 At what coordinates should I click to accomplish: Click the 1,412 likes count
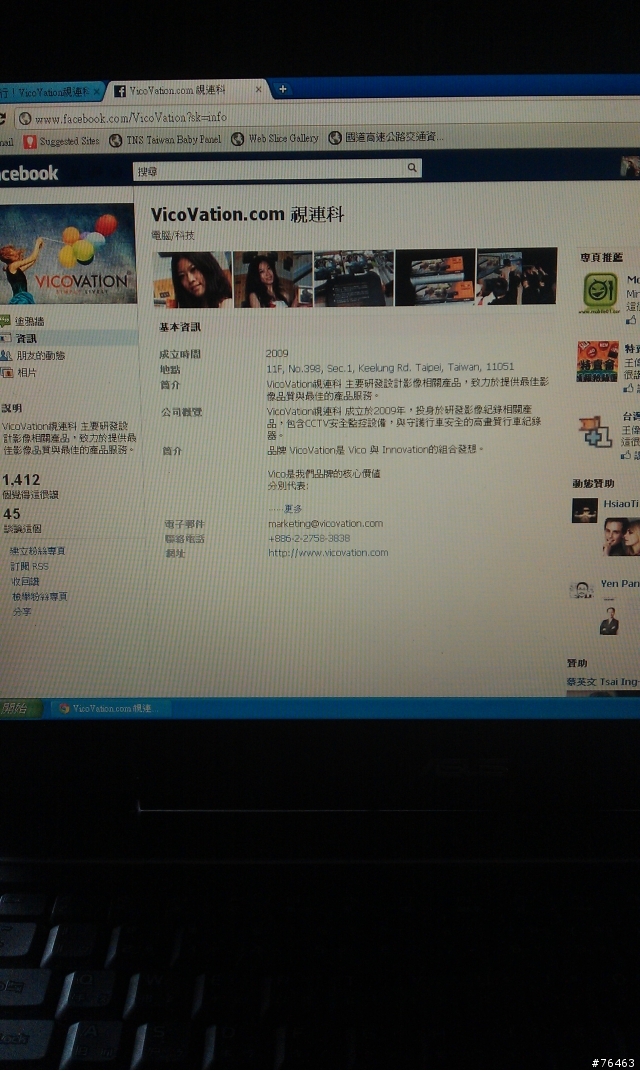click(21, 480)
